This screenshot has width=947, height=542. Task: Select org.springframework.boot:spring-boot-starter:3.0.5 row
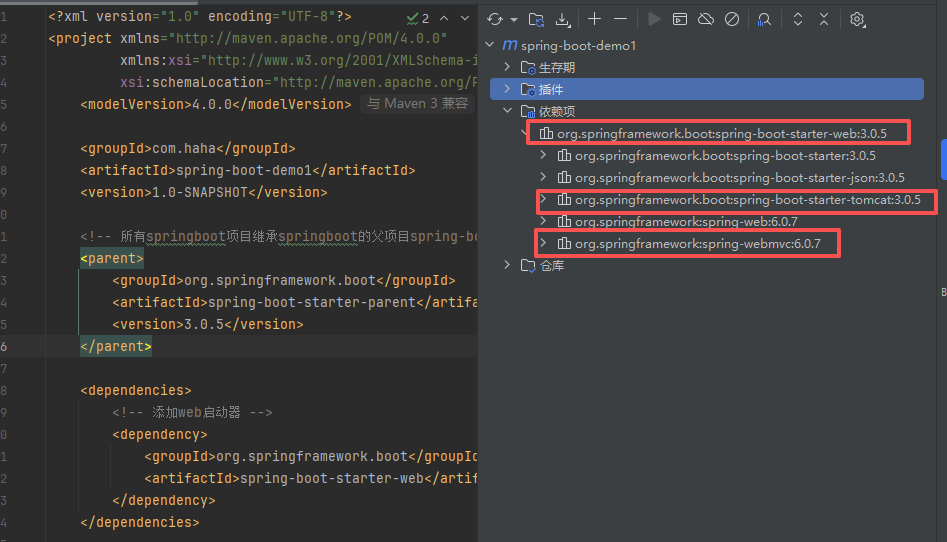click(x=725, y=156)
